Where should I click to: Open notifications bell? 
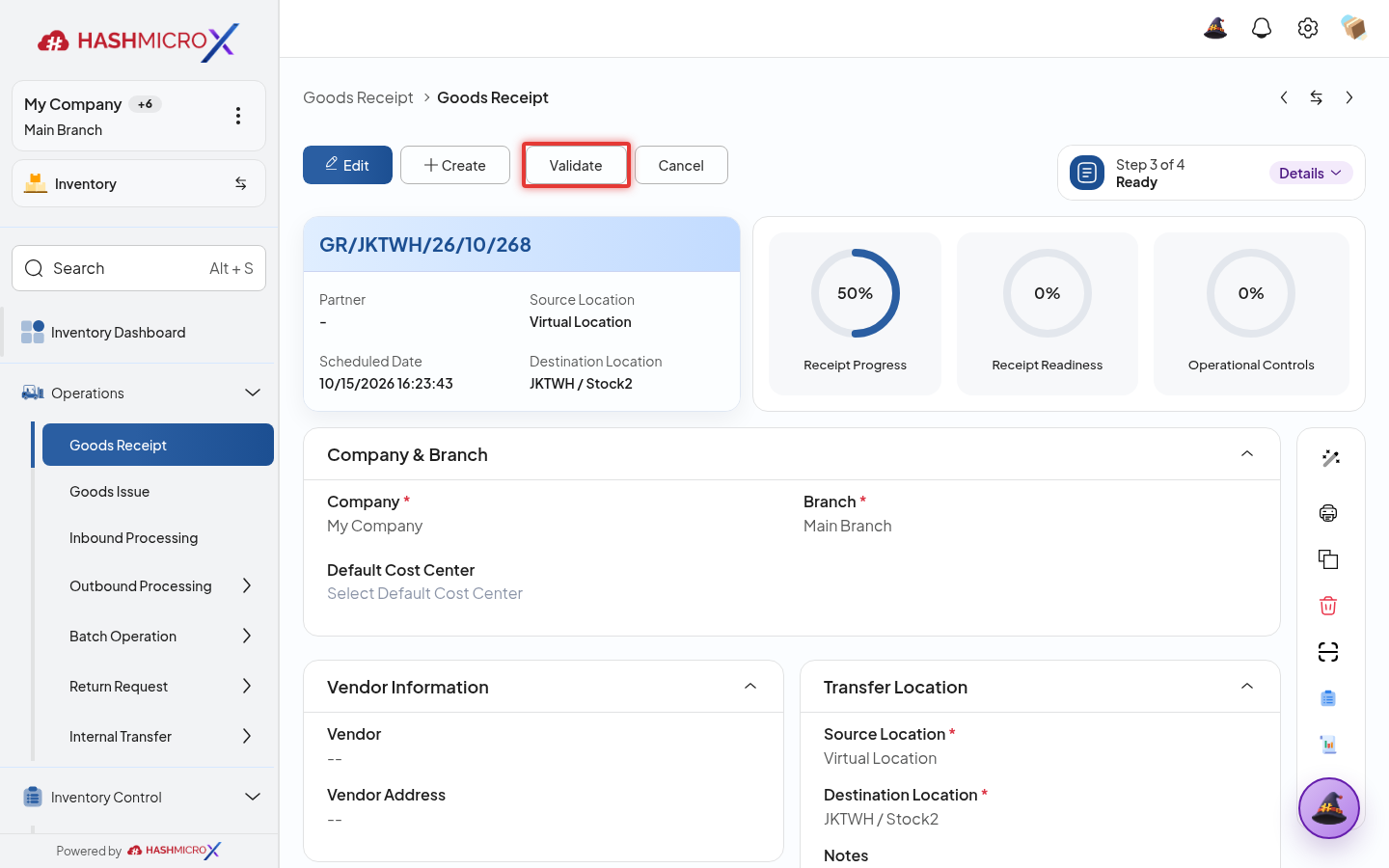(1262, 28)
